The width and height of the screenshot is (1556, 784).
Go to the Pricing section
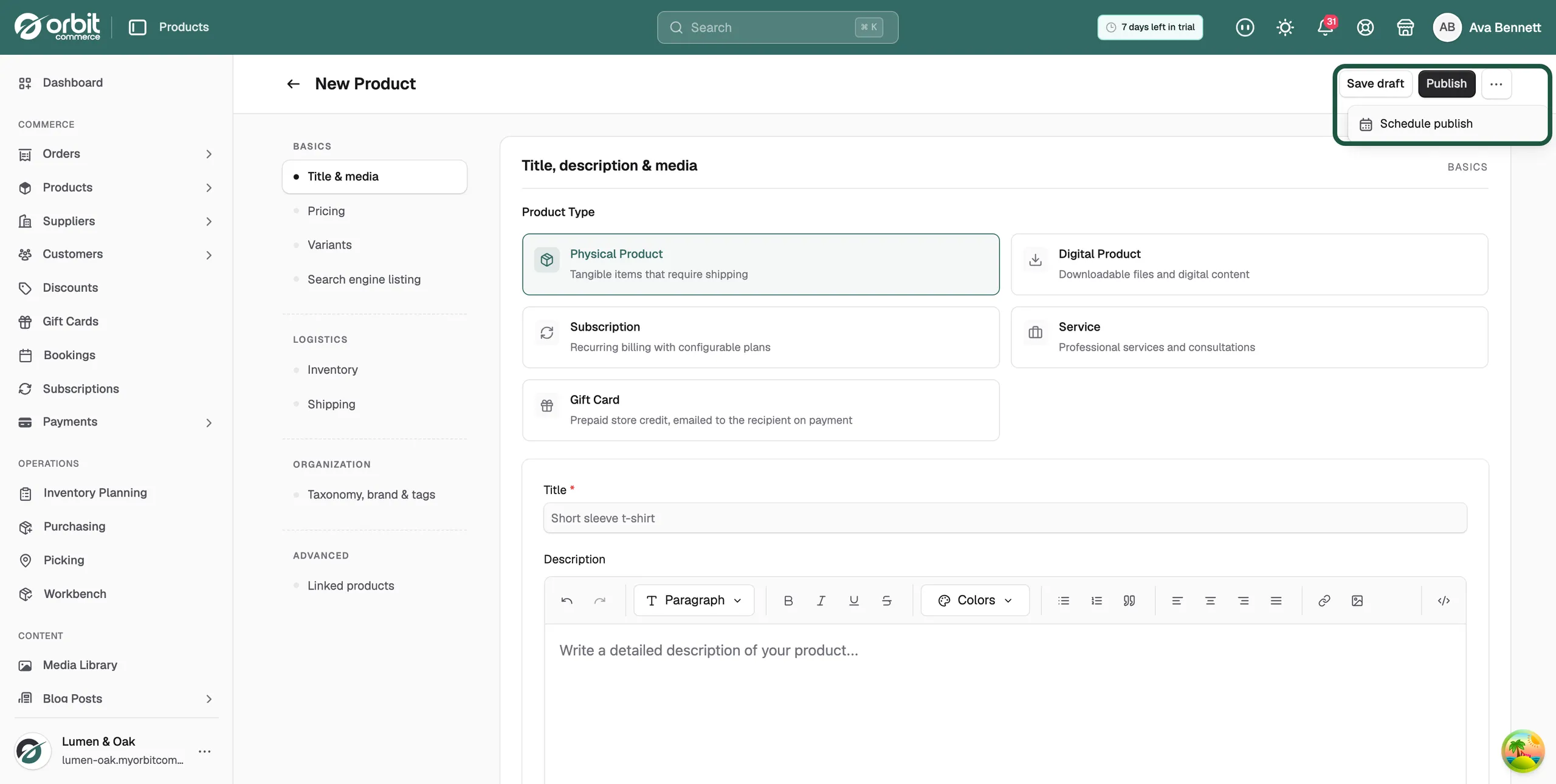[374, 211]
